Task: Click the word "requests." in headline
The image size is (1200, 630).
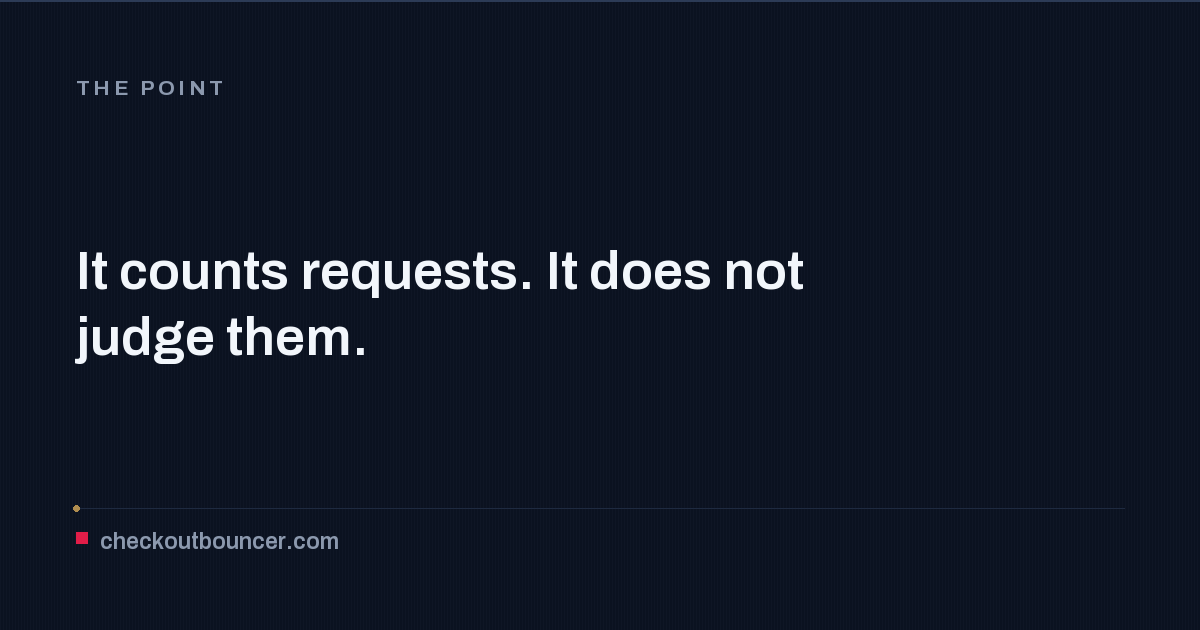Action: (417, 272)
